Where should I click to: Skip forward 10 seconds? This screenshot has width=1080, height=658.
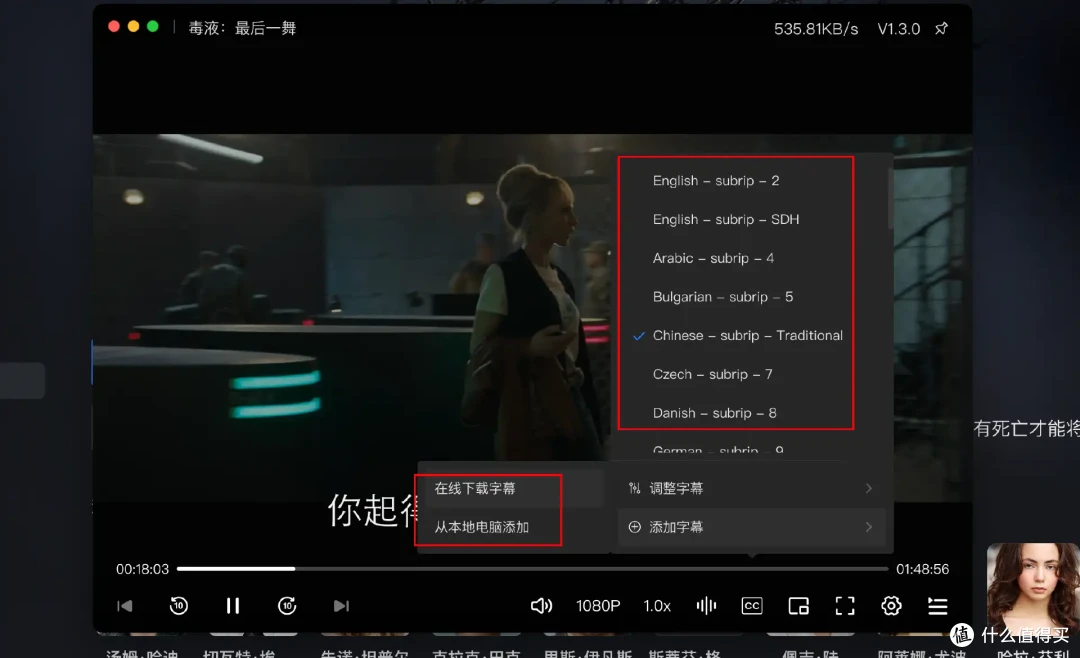(287, 606)
